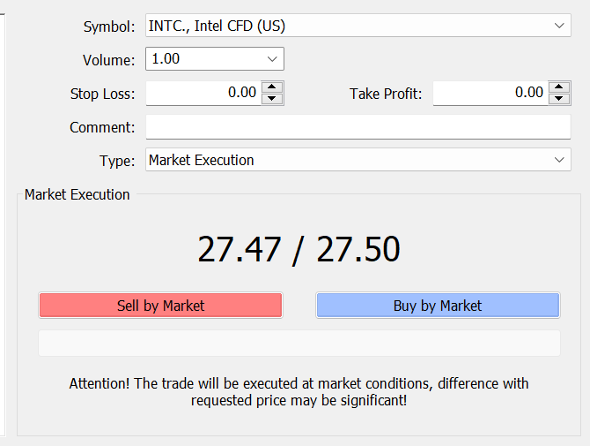Decrease Take Profit with down arrow
This screenshot has height=447, width=591.
coord(559,99)
